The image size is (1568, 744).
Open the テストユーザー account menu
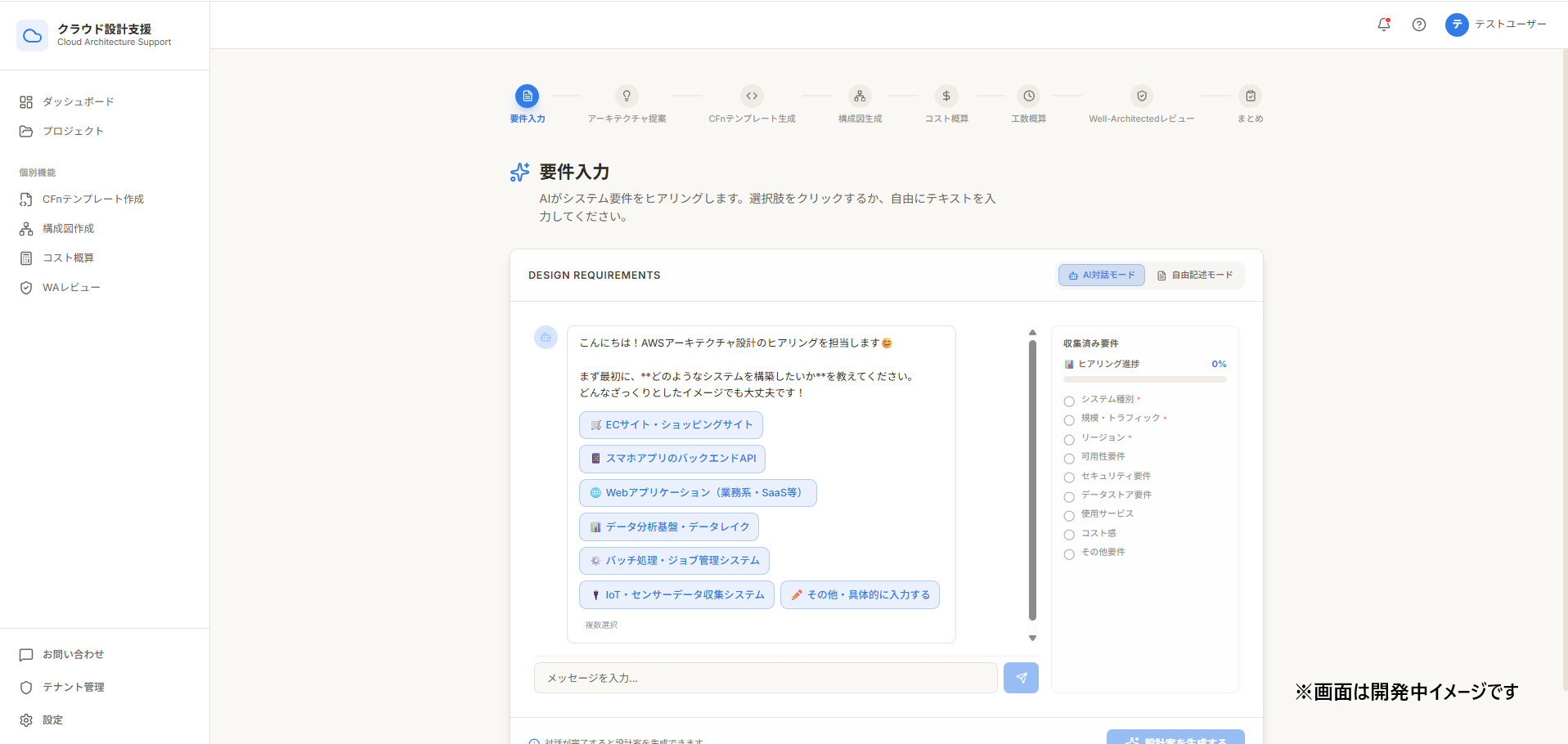(1496, 25)
